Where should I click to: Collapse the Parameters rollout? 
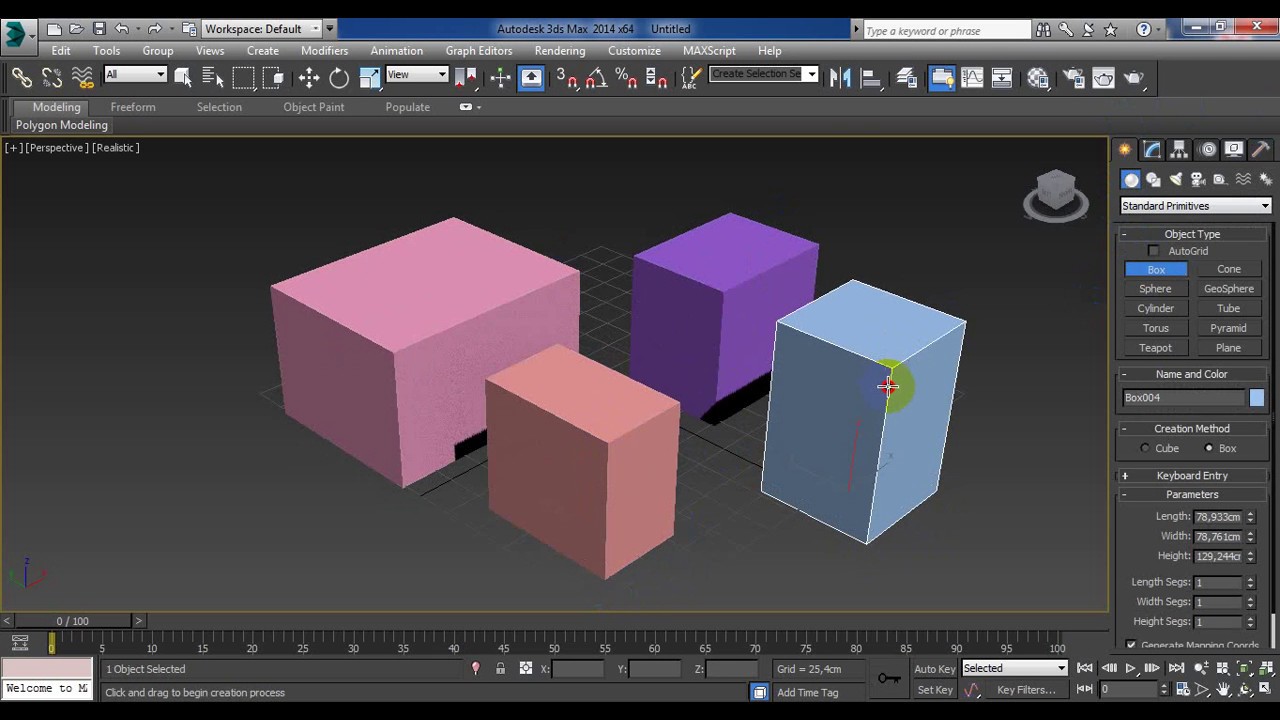coord(1191,495)
